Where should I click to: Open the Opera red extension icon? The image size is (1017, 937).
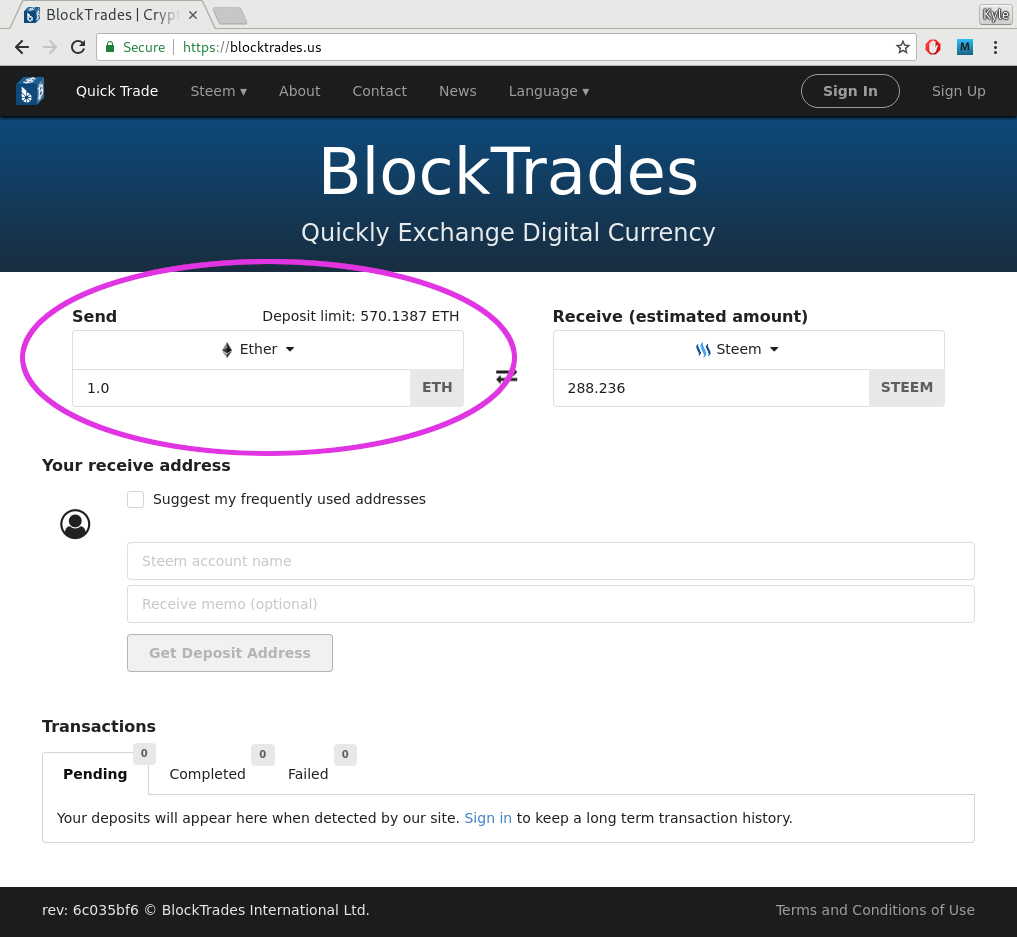click(933, 47)
